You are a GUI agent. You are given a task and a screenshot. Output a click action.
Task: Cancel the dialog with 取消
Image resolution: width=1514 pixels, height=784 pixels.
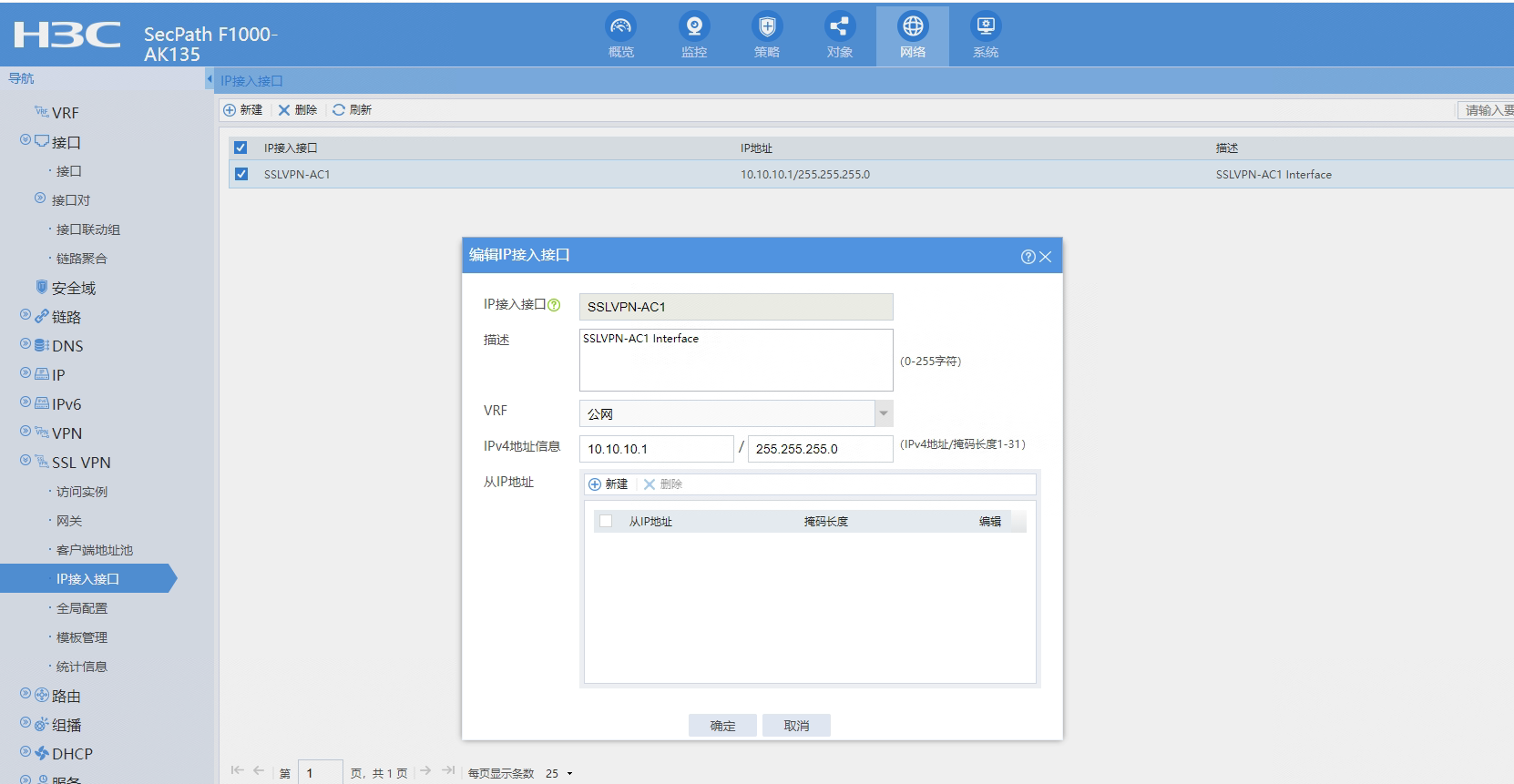[796, 726]
